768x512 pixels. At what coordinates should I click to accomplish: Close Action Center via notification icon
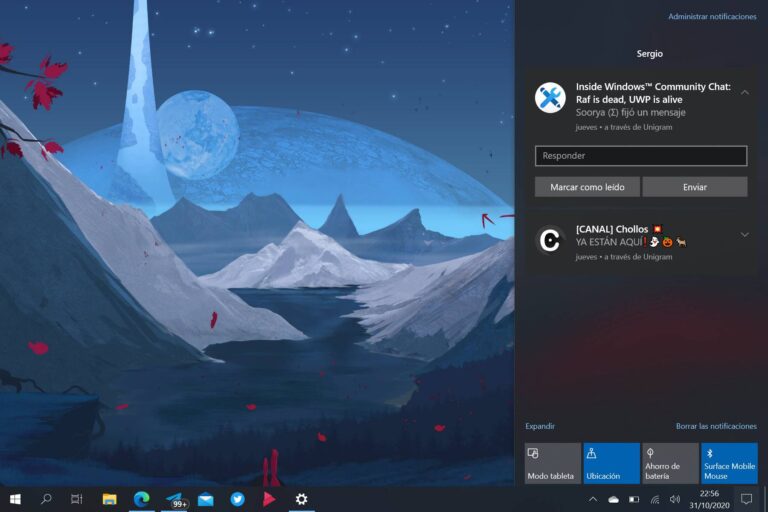click(746, 499)
